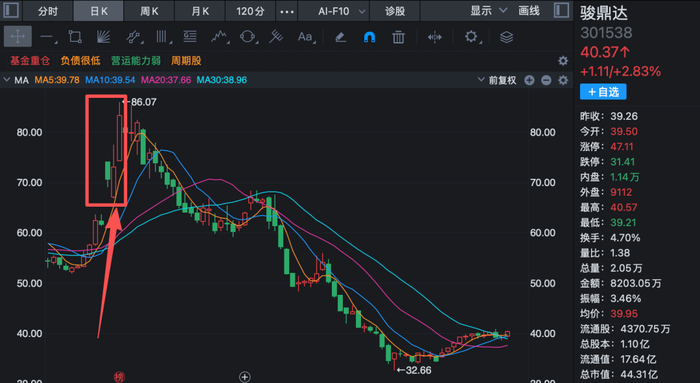The width and height of the screenshot is (700, 383).
Task: Toggle the magnet snap tool
Action: tap(369, 37)
